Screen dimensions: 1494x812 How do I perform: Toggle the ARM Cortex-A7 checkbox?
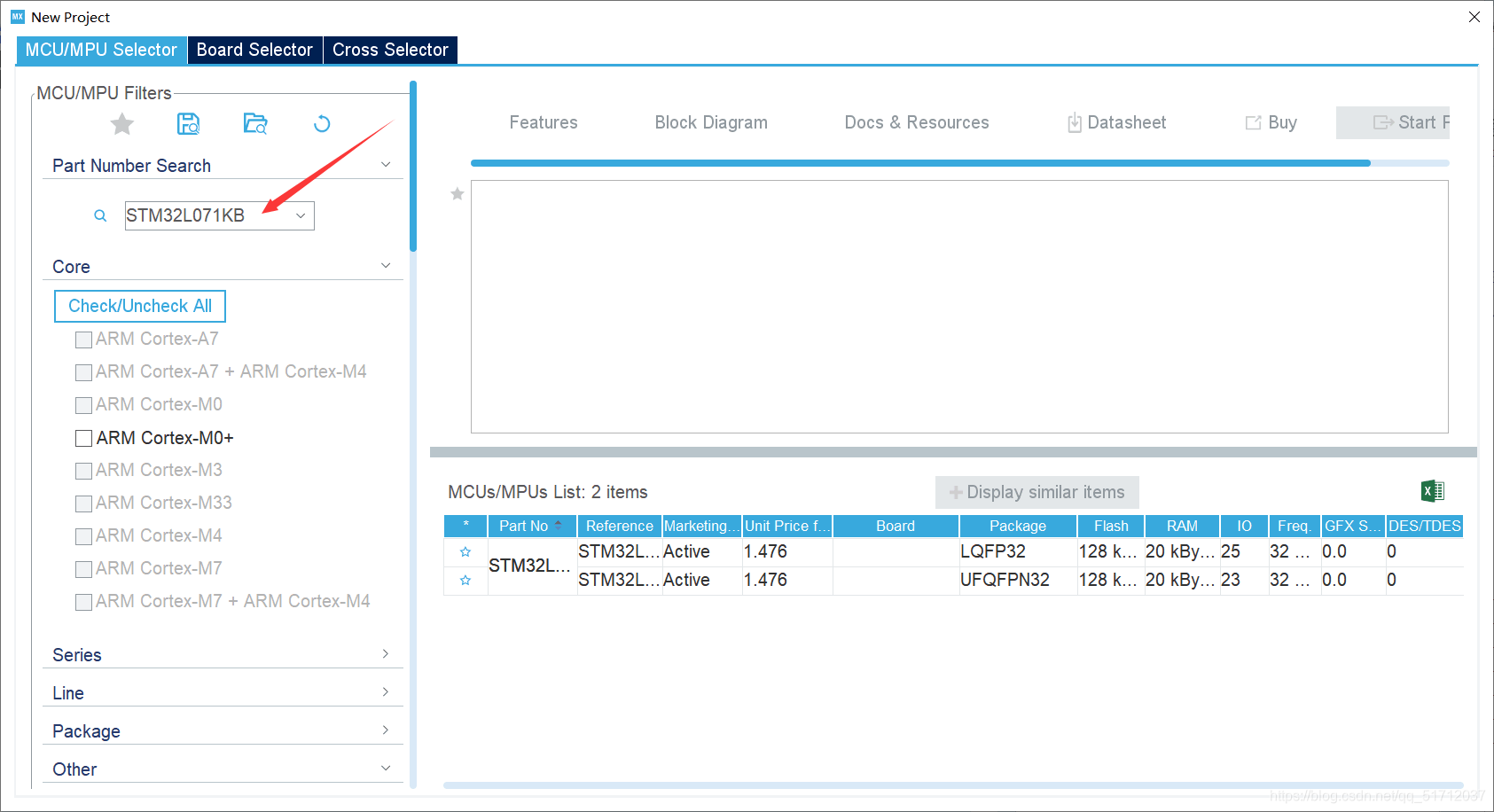(x=84, y=340)
